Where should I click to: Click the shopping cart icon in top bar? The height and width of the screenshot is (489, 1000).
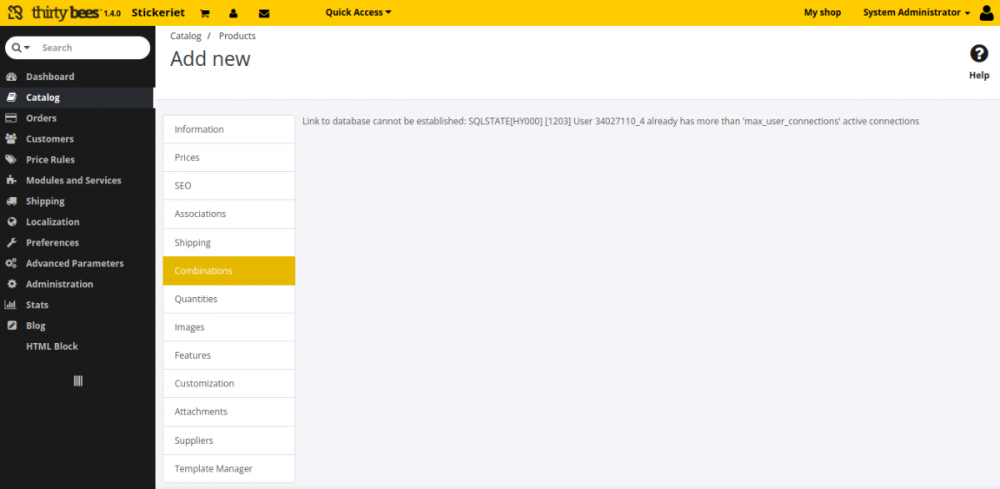205,13
